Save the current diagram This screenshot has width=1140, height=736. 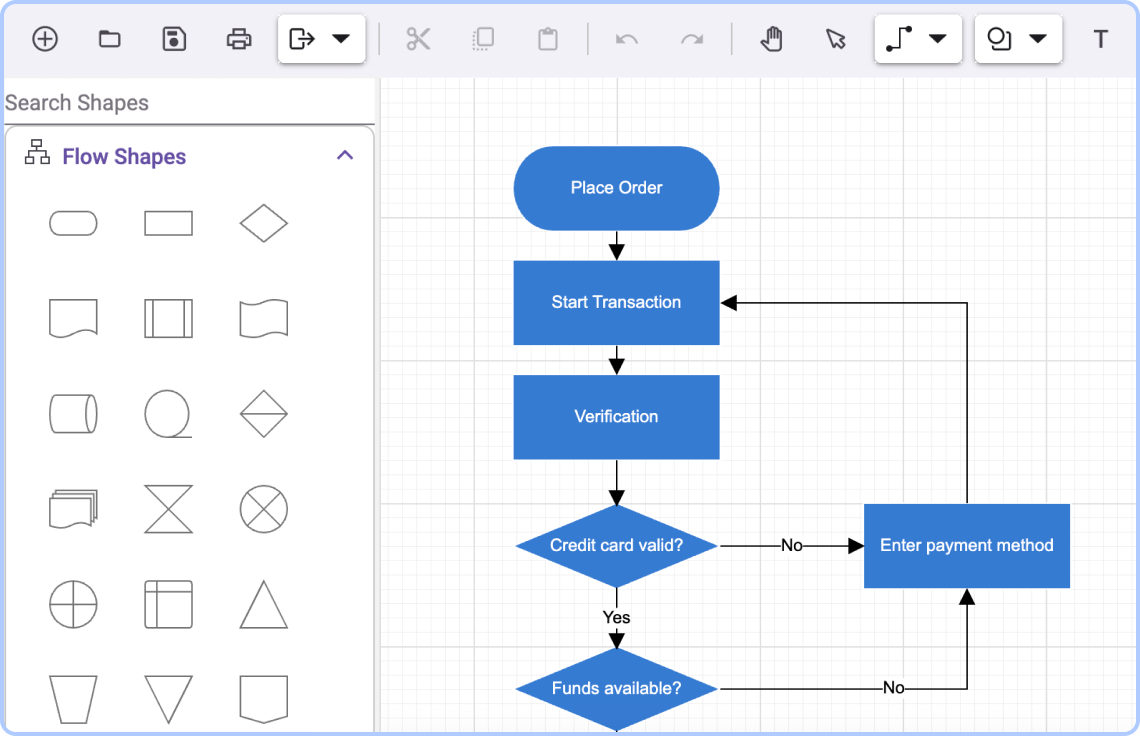(x=173, y=38)
